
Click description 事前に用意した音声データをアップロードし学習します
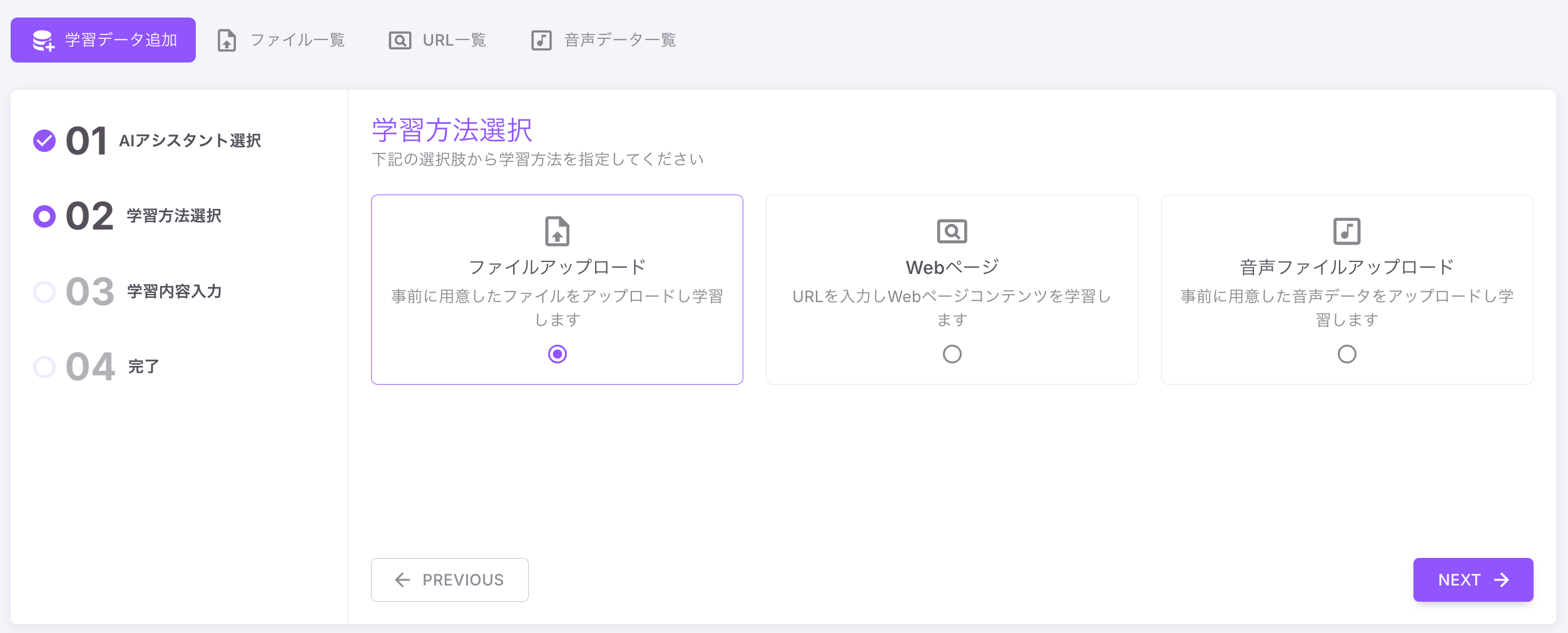pos(1347,308)
